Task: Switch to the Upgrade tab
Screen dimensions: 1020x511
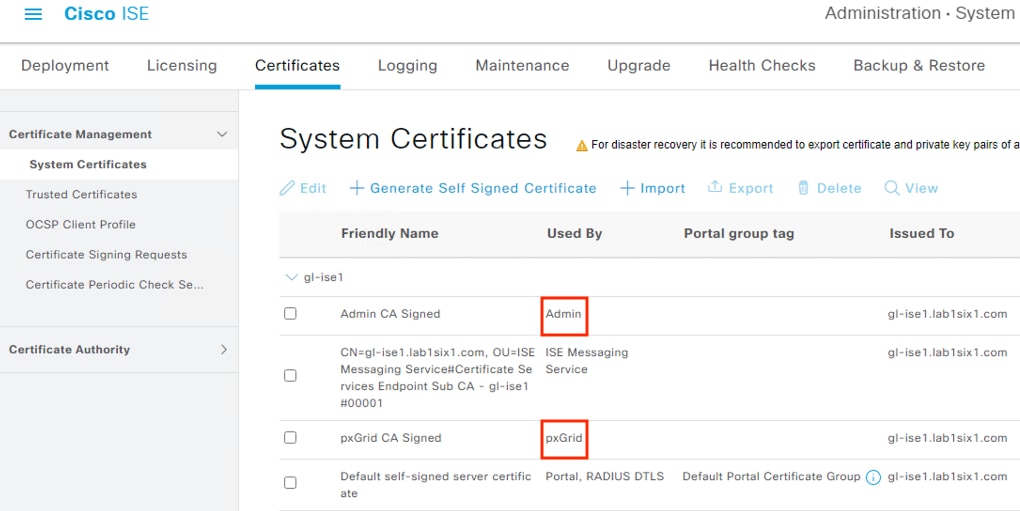Action: pyautogui.click(x=639, y=66)
